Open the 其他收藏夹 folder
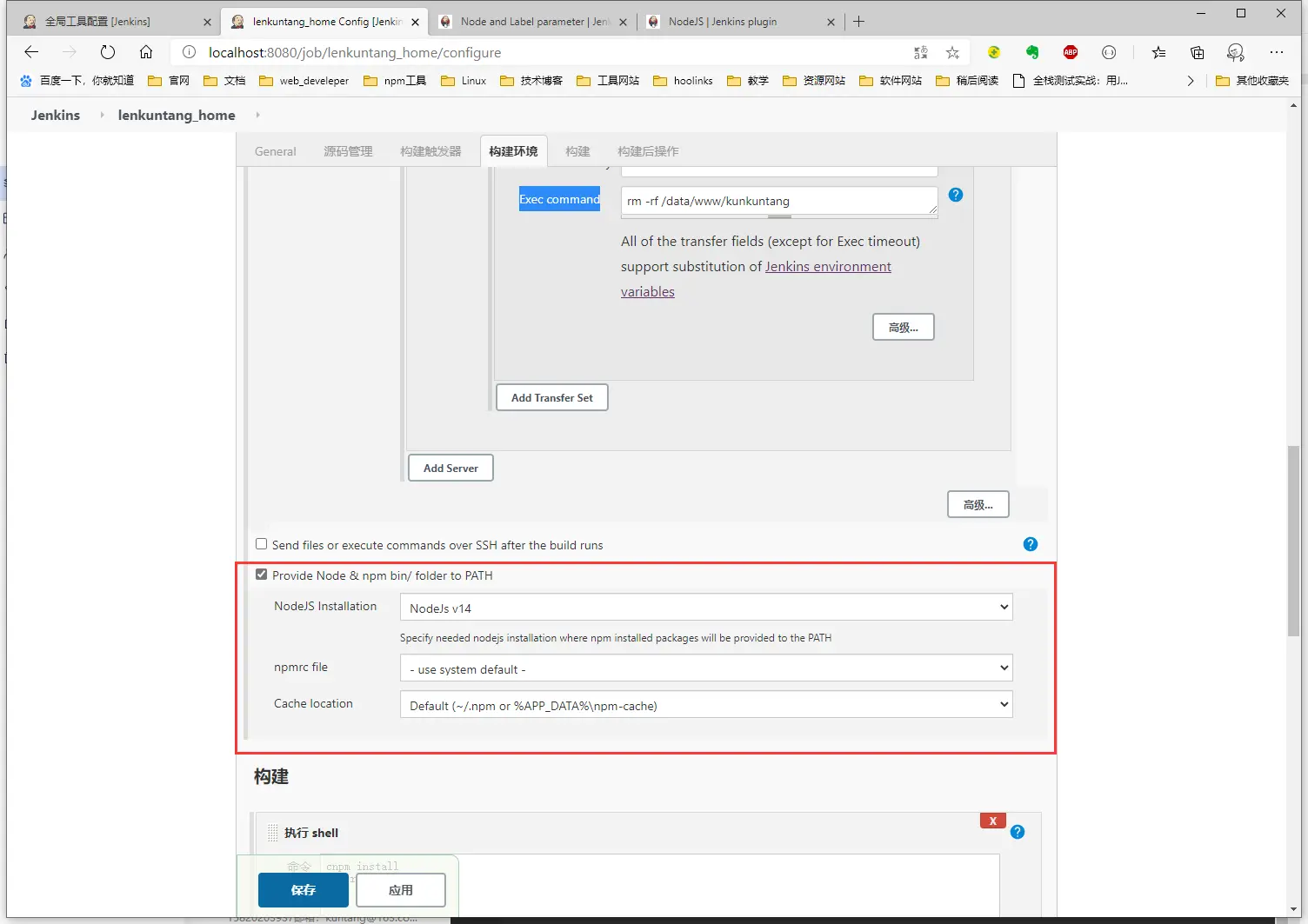Screen dimensions: 1308x924 1252,81
